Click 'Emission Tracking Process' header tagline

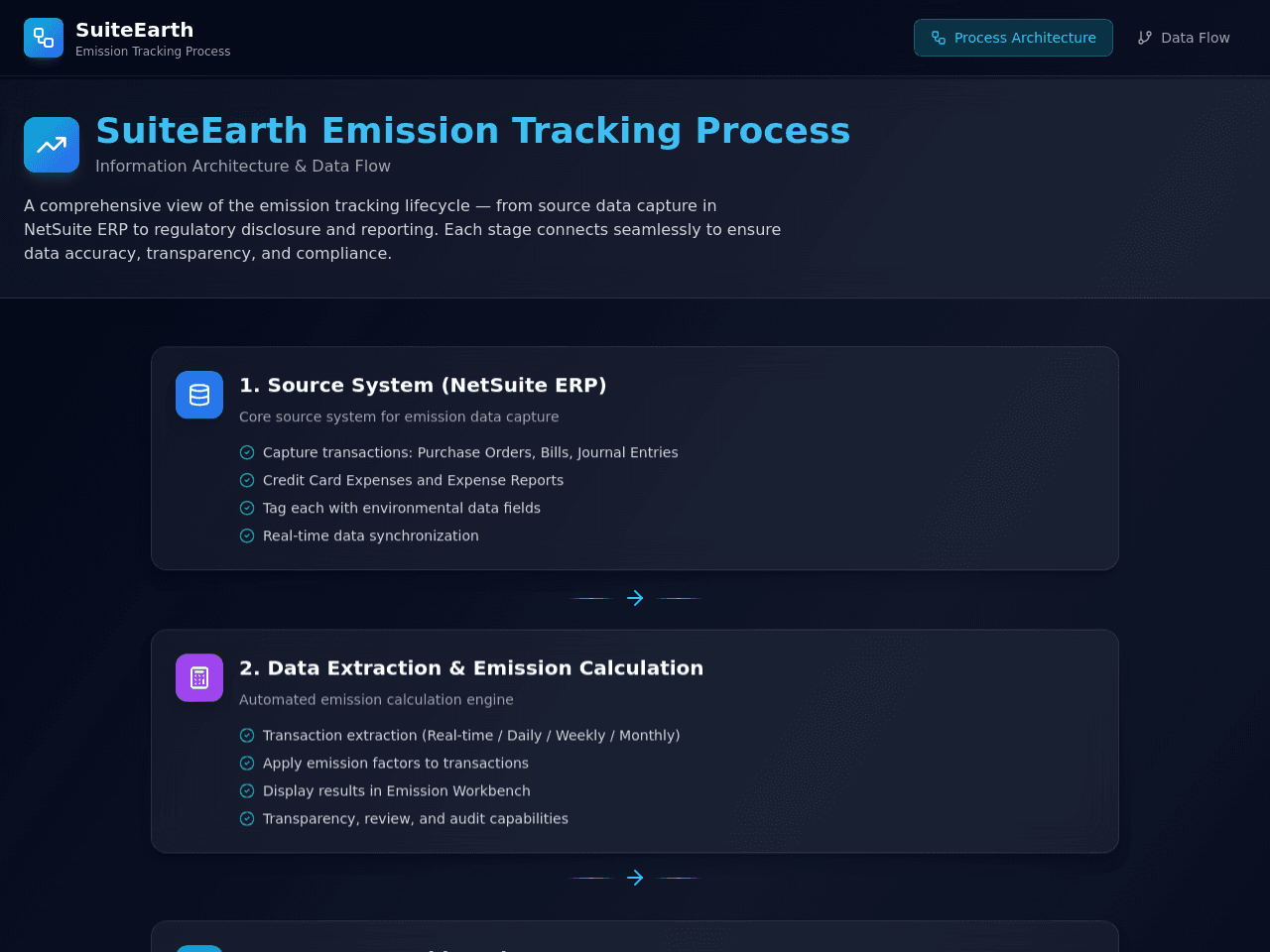pyautogui.click(x=153, y=52)
